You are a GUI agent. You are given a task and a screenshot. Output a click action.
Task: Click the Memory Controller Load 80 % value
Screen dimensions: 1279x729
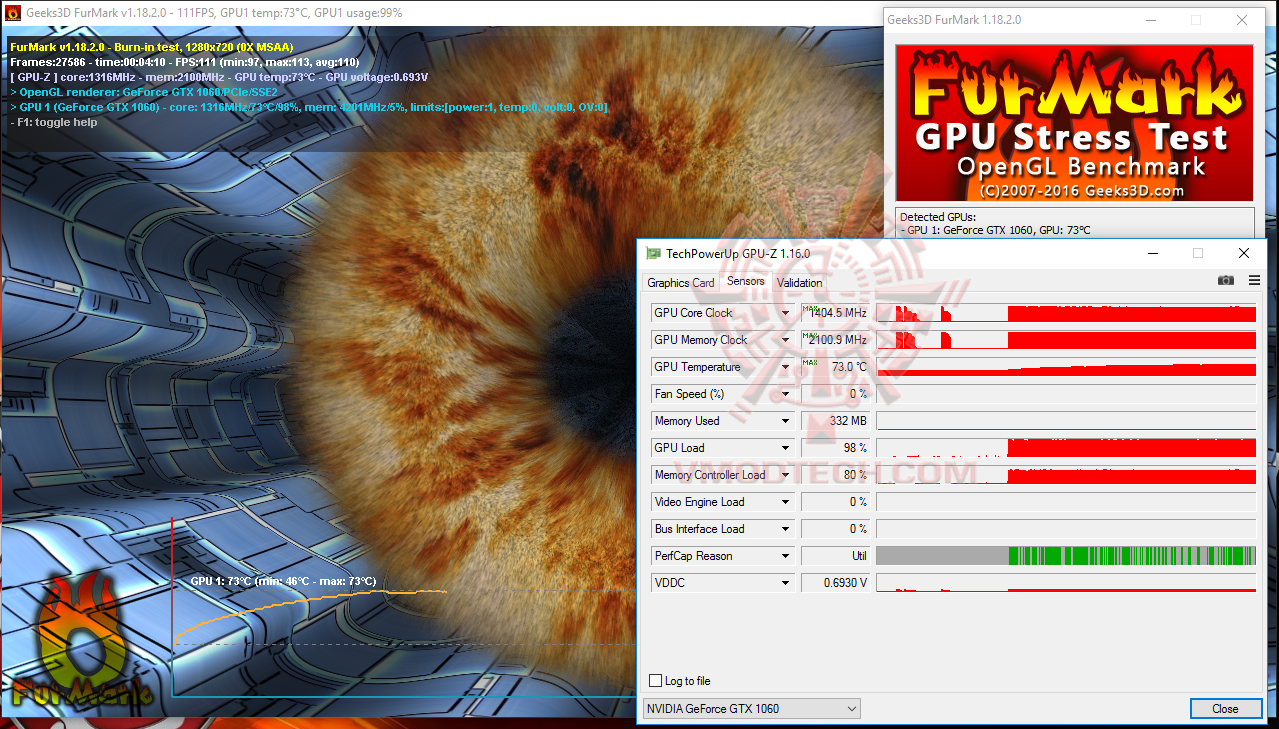click(836, 475)
